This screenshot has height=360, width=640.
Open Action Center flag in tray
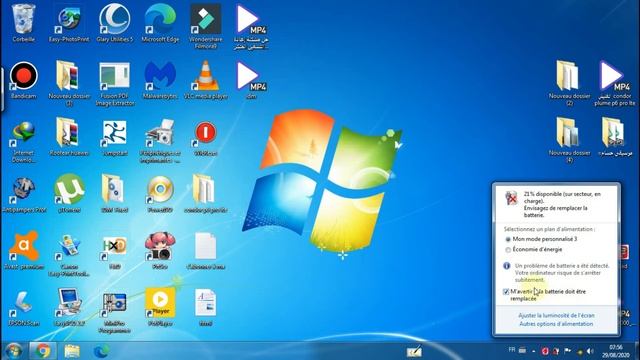(x=567, y=351)
